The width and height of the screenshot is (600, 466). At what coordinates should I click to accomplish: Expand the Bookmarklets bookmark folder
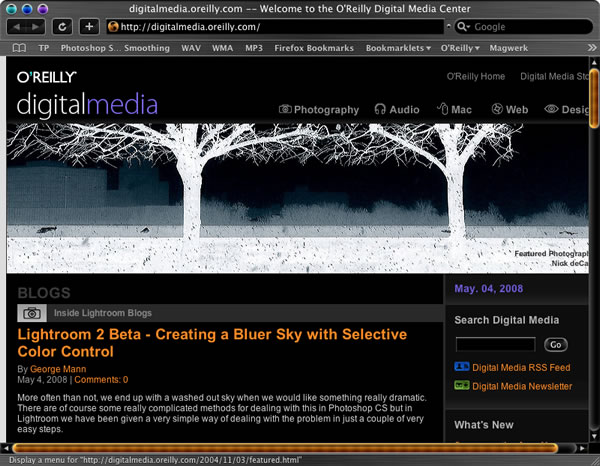(x=398, y=48)
